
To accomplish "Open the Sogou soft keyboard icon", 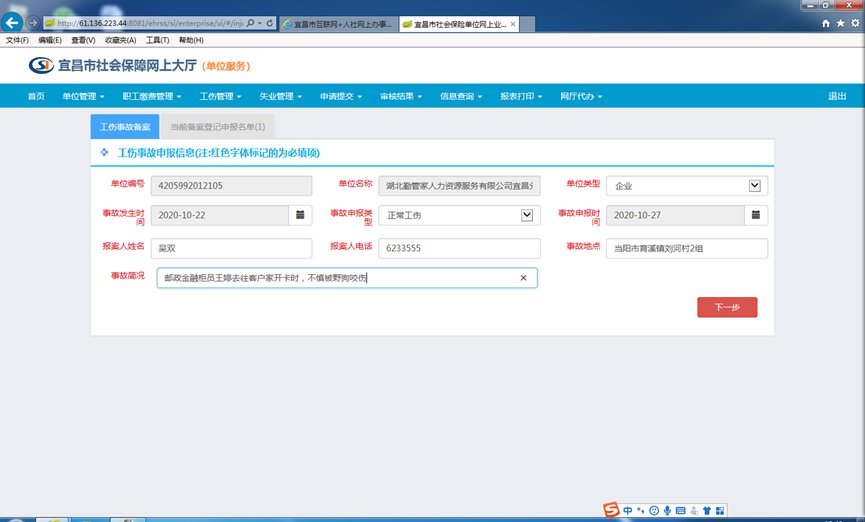I will 681,510.
